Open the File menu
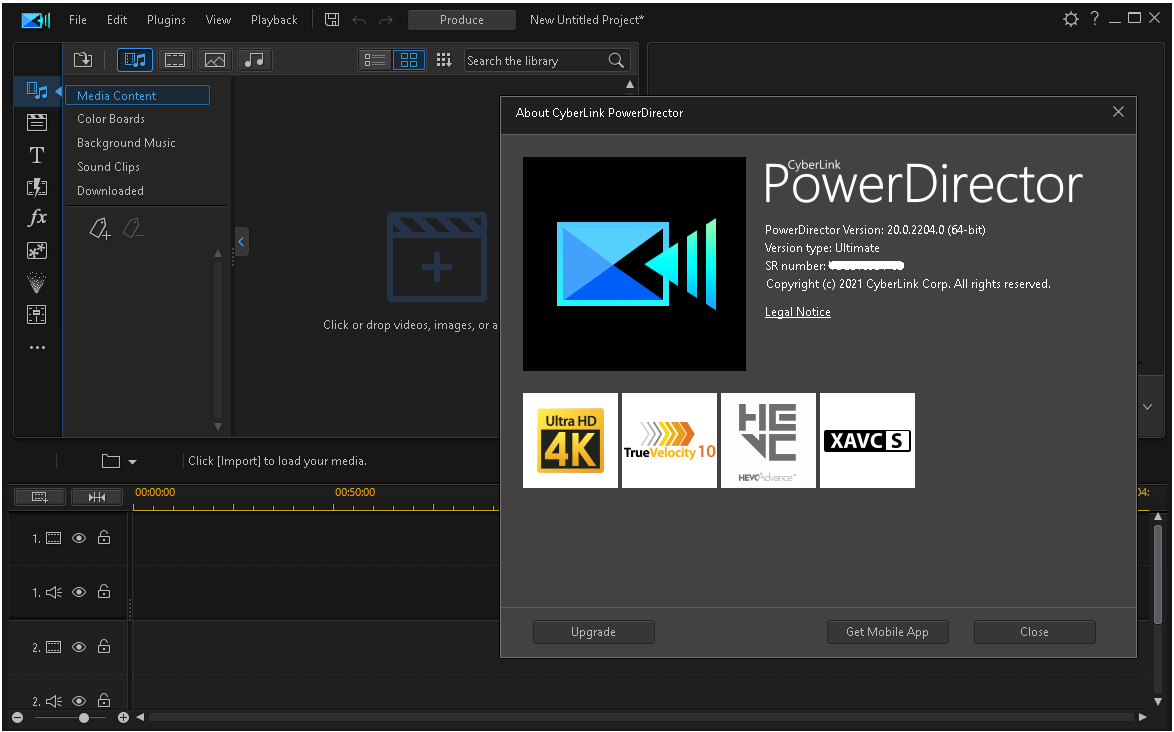1174x732 pixels. click(78, 20)
